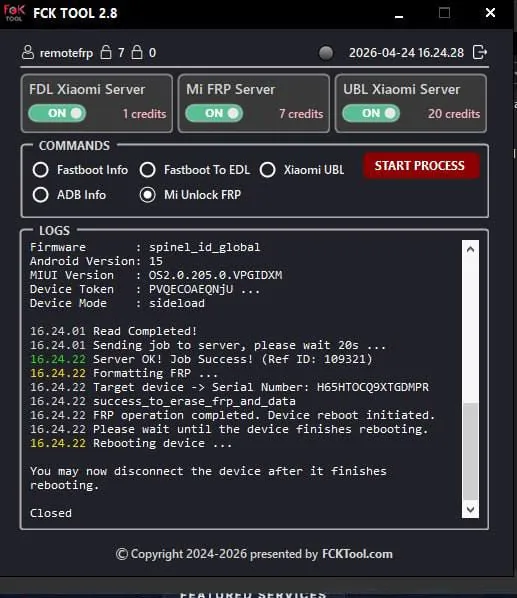
Task: Select the Fastboot Info radio button
Action: (x=40, y=170)
